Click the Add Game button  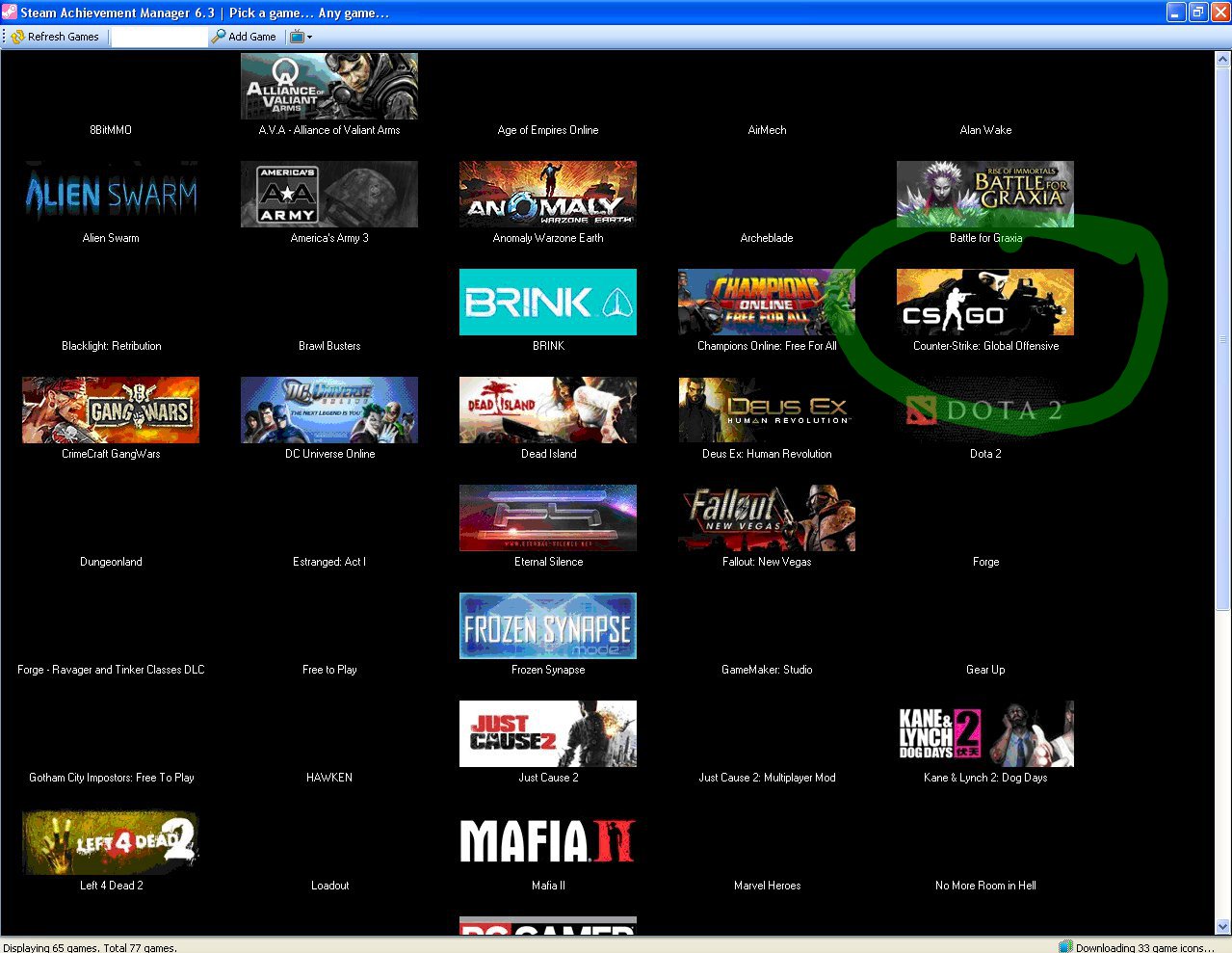(245, 37)
